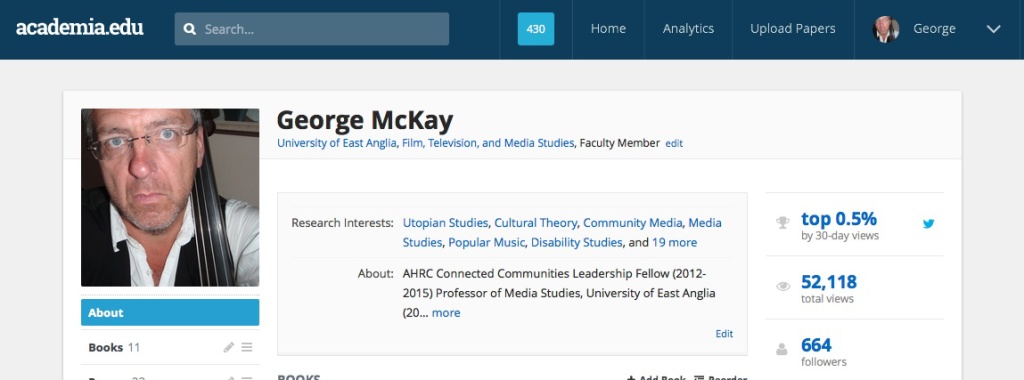Open Upload Papers

[793, 29]
